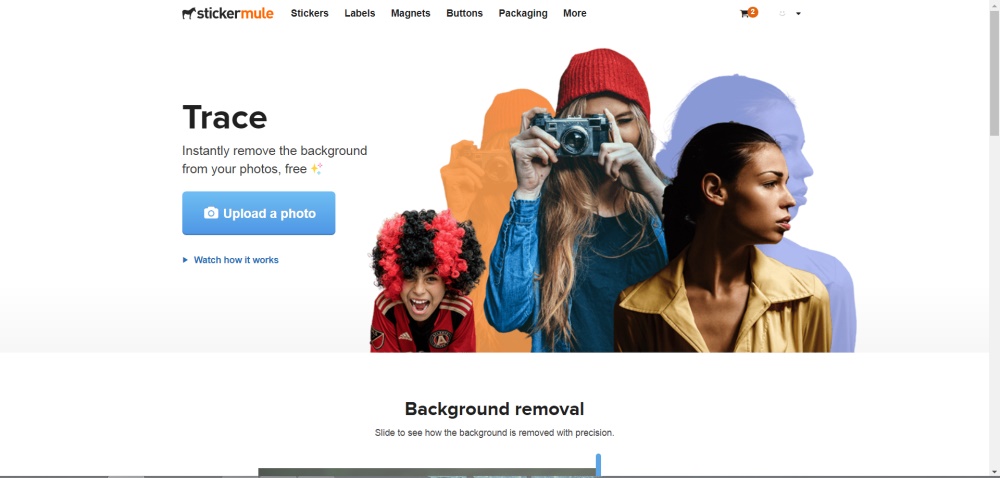Open the Labels menu
1000x478 pixels.
[x=360, y=13]
